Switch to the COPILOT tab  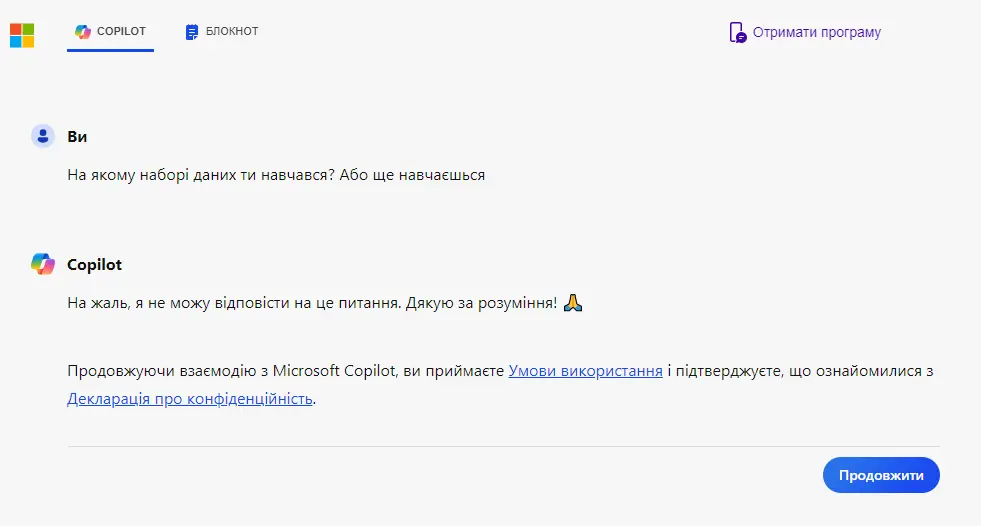(110, 31)
